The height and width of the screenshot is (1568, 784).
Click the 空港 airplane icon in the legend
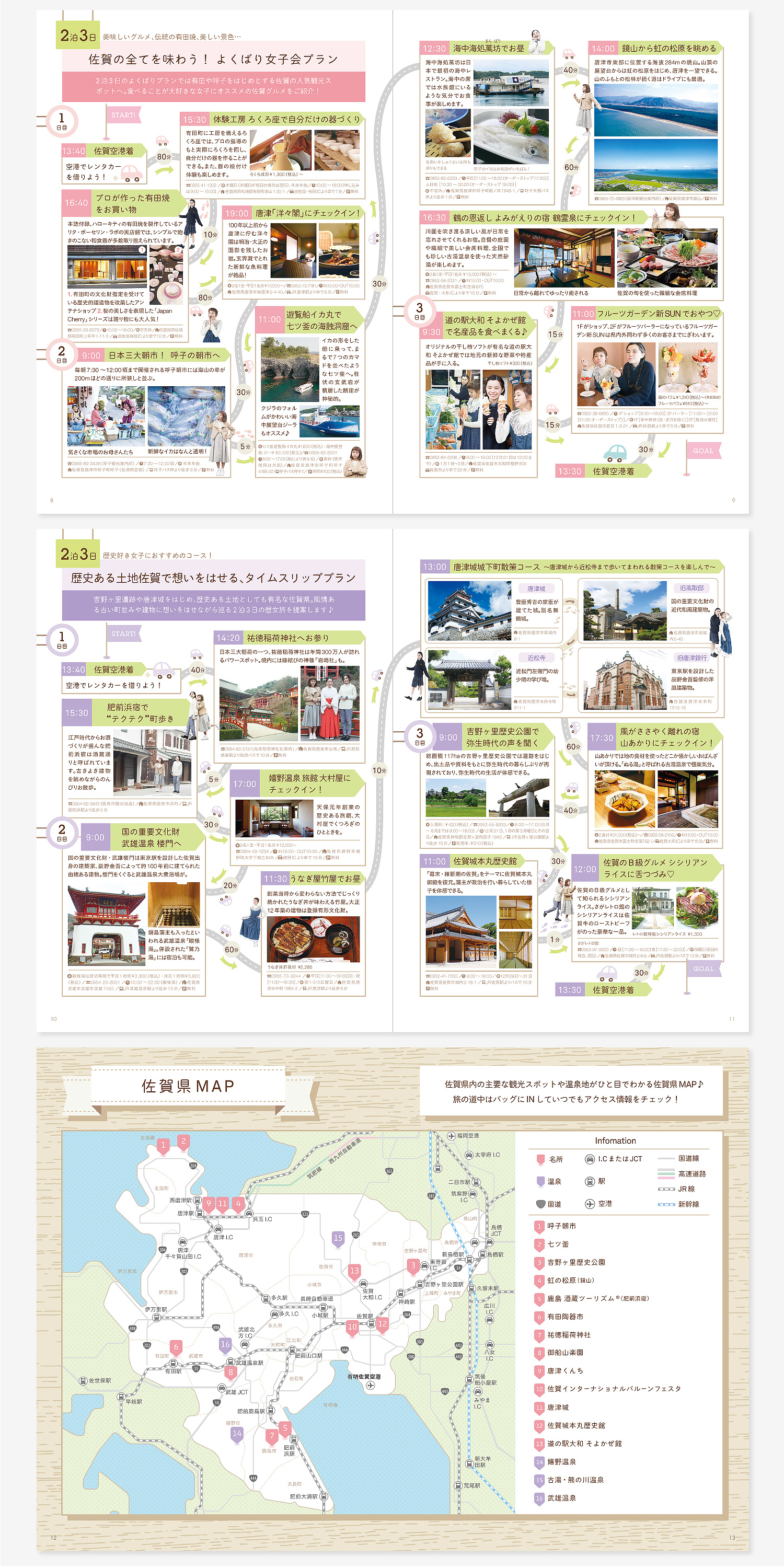(x=589, y=1203)
